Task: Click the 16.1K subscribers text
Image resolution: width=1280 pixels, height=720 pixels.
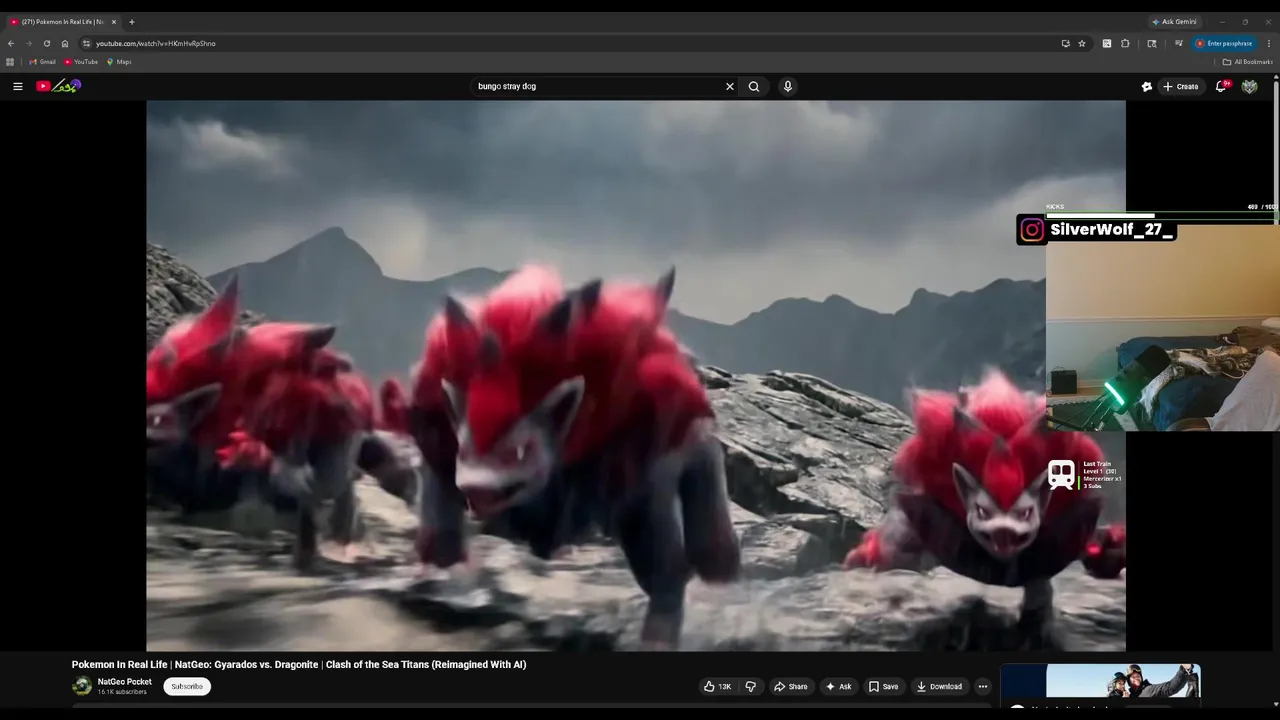Action: [x=122, y=692]
